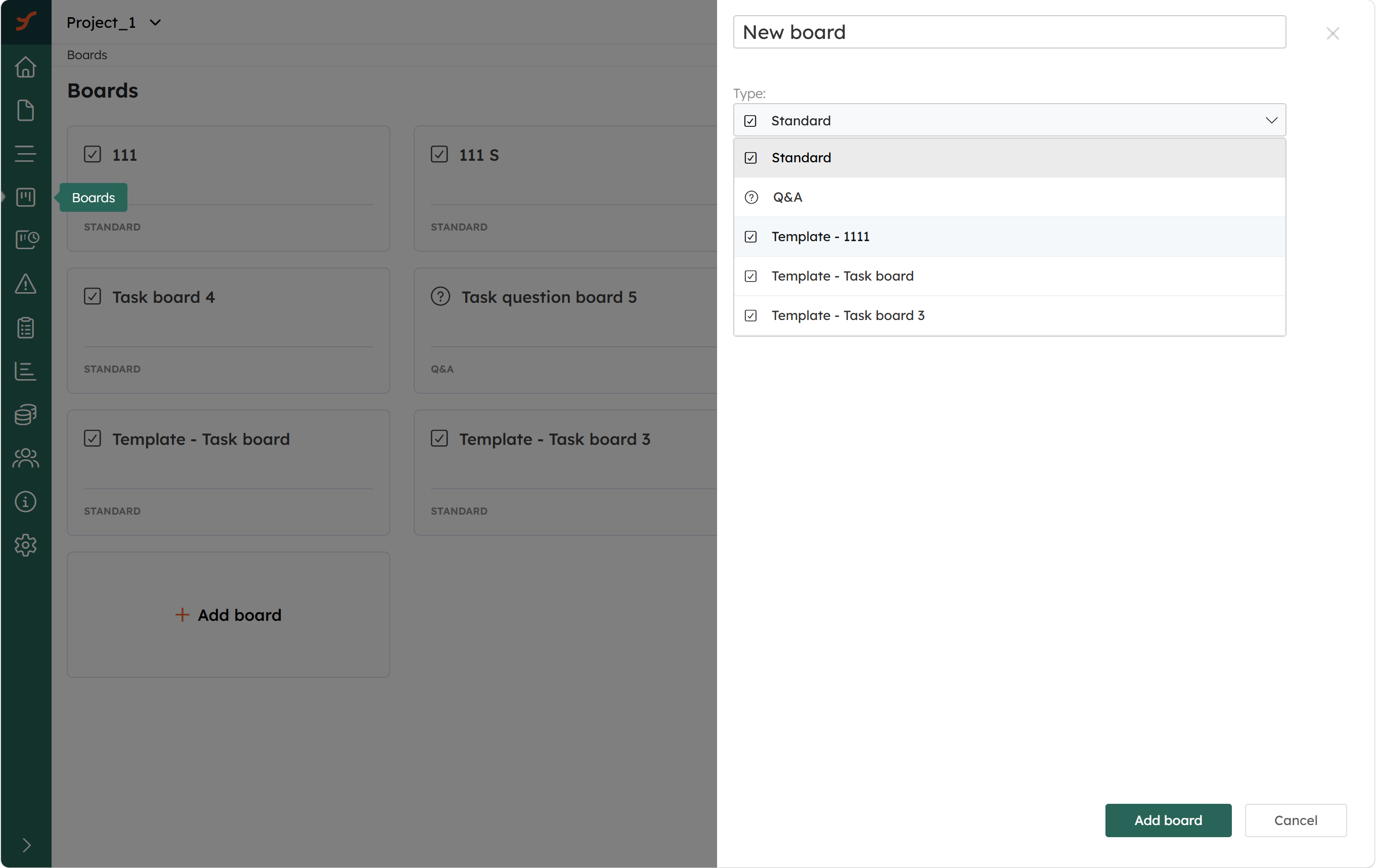Choose Template - Task board from the Type list
This screenshot has width=1378, height=868.
pyautogui.click(x=1009, y=277)
